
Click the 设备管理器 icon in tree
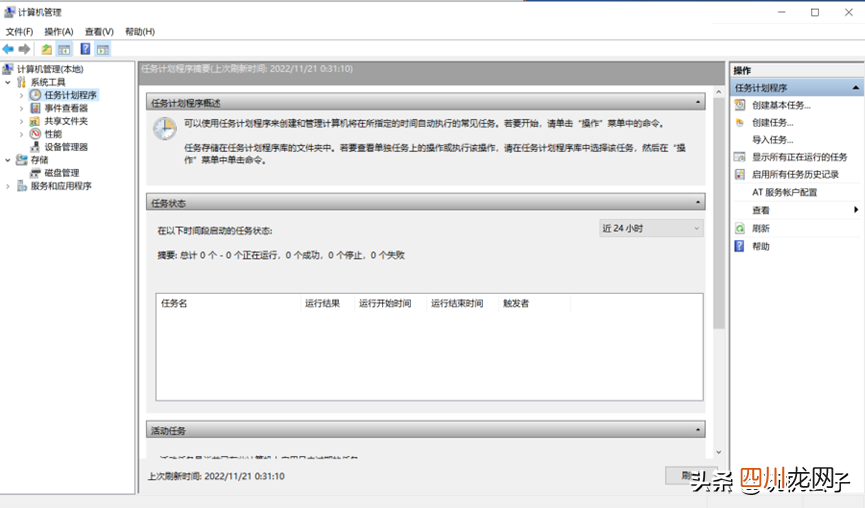[x=35, y=147]
